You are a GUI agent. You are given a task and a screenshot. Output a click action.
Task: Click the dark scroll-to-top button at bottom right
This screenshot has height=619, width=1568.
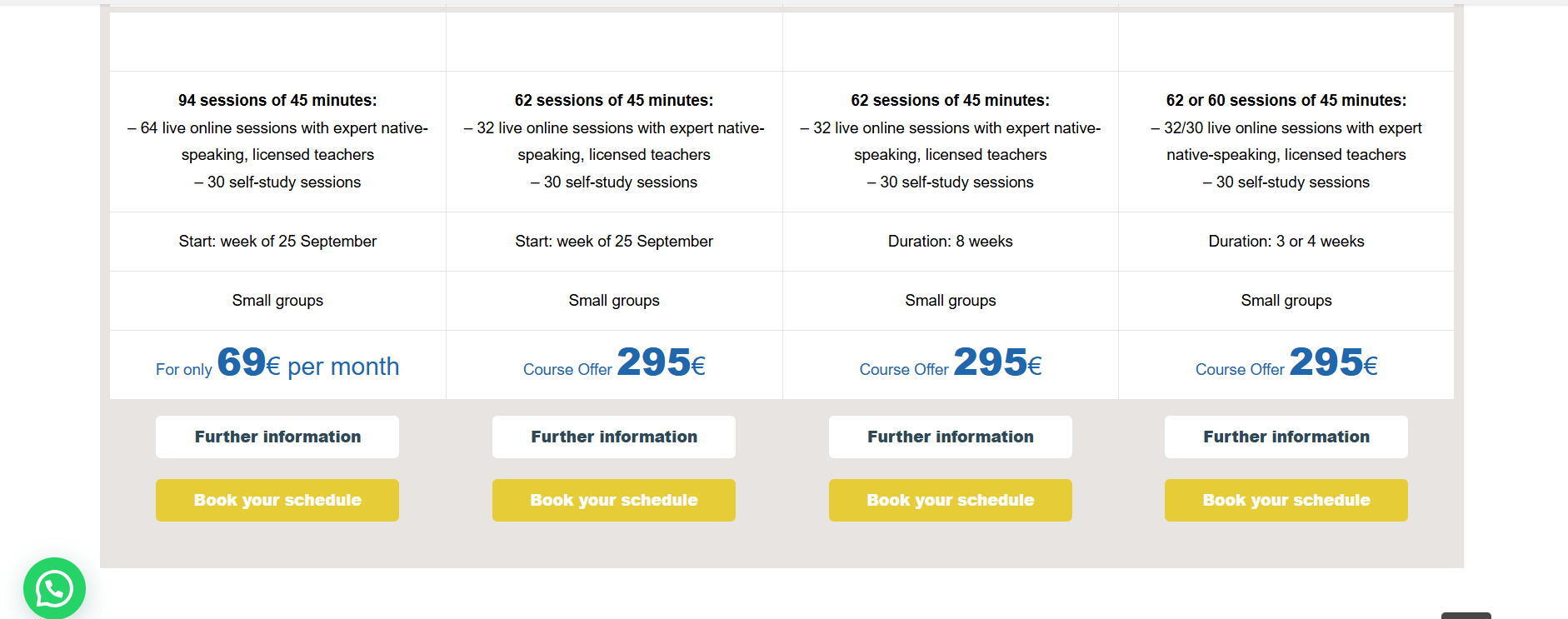coord(1466,616)
